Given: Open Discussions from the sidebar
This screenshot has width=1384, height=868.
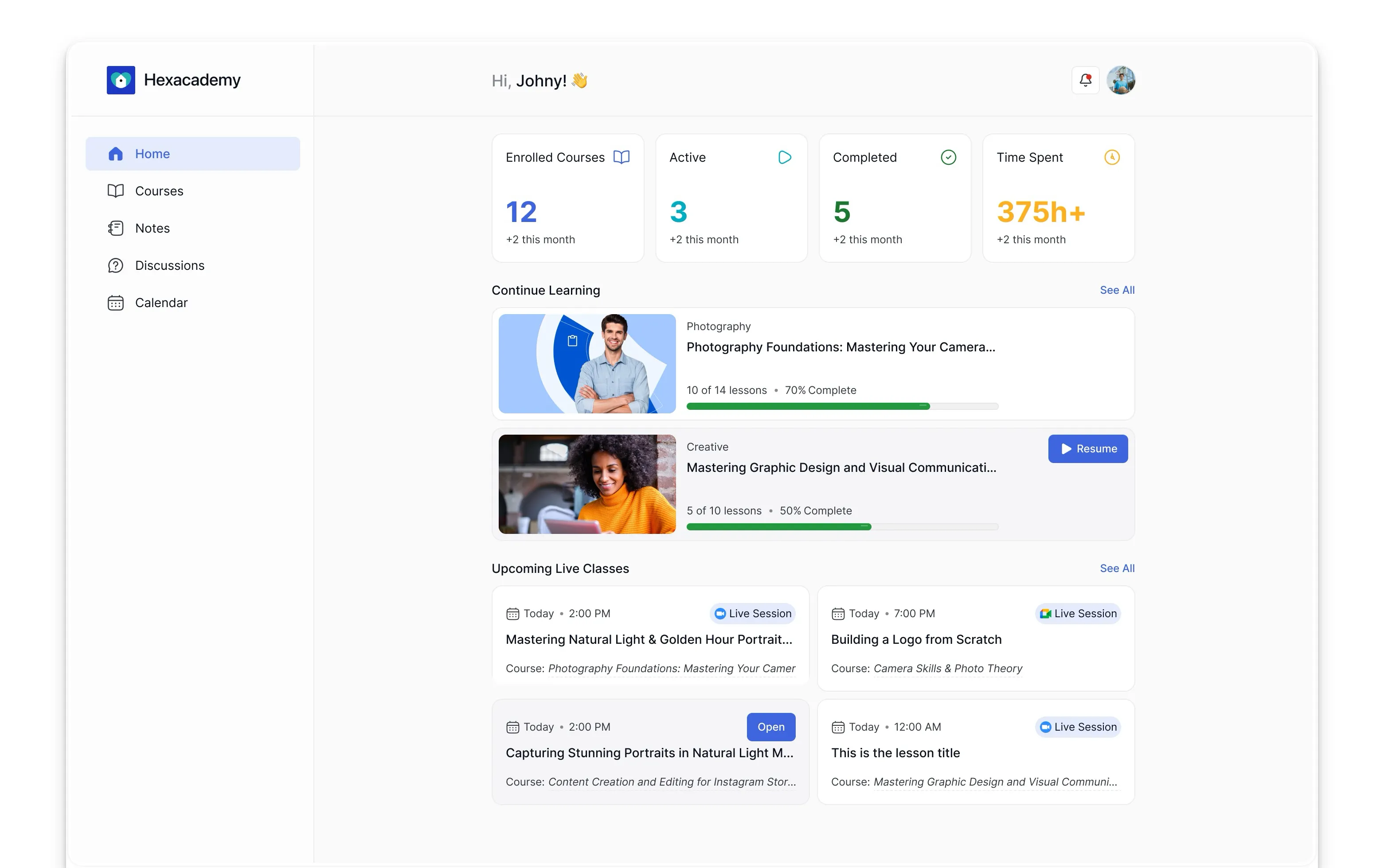Looking at the screenshot, I should point(192,266).
